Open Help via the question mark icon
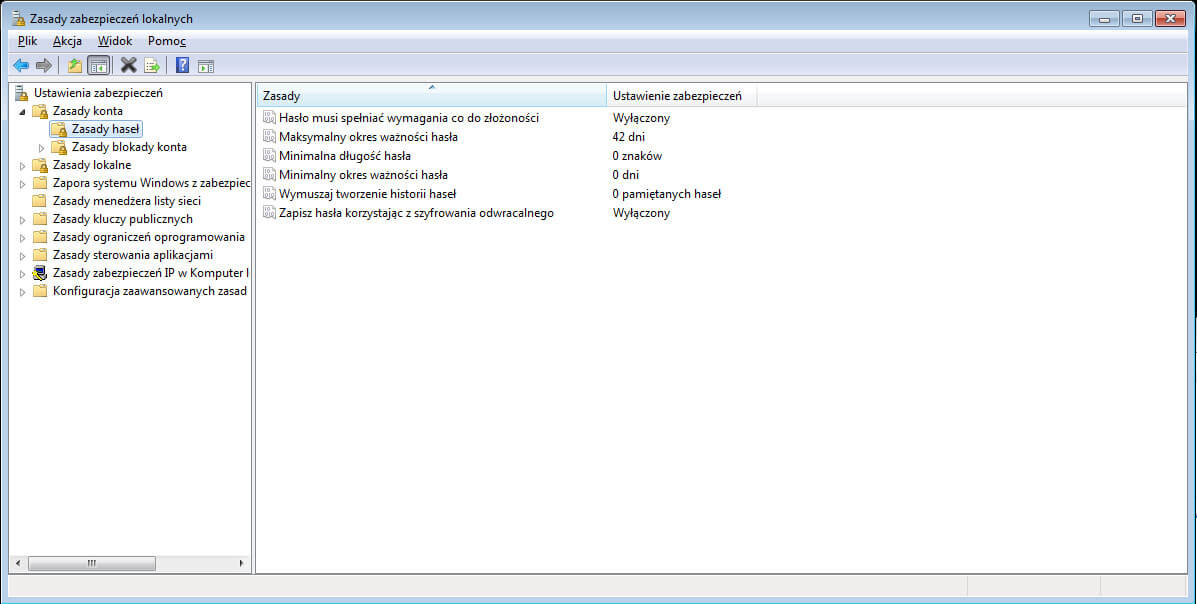 (x=182, y=66)
